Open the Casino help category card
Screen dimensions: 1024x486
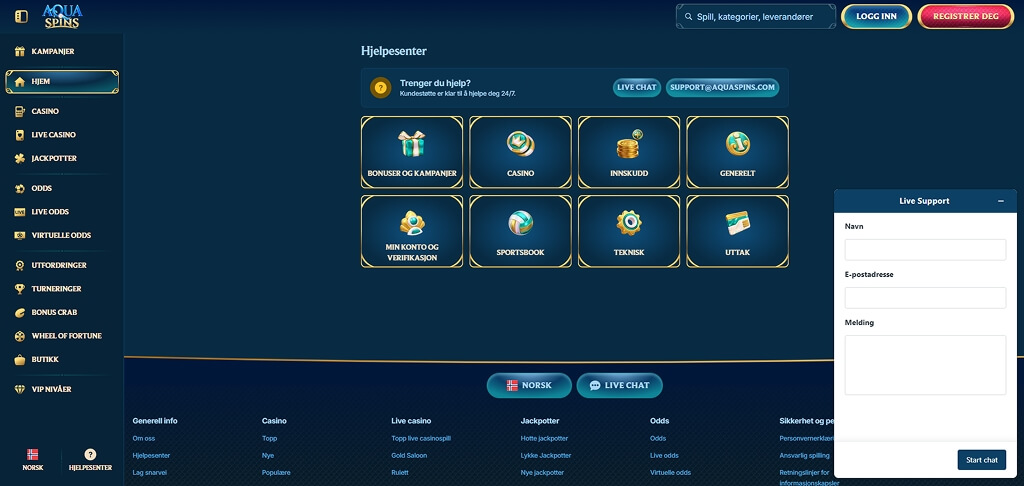pos(520,152)
